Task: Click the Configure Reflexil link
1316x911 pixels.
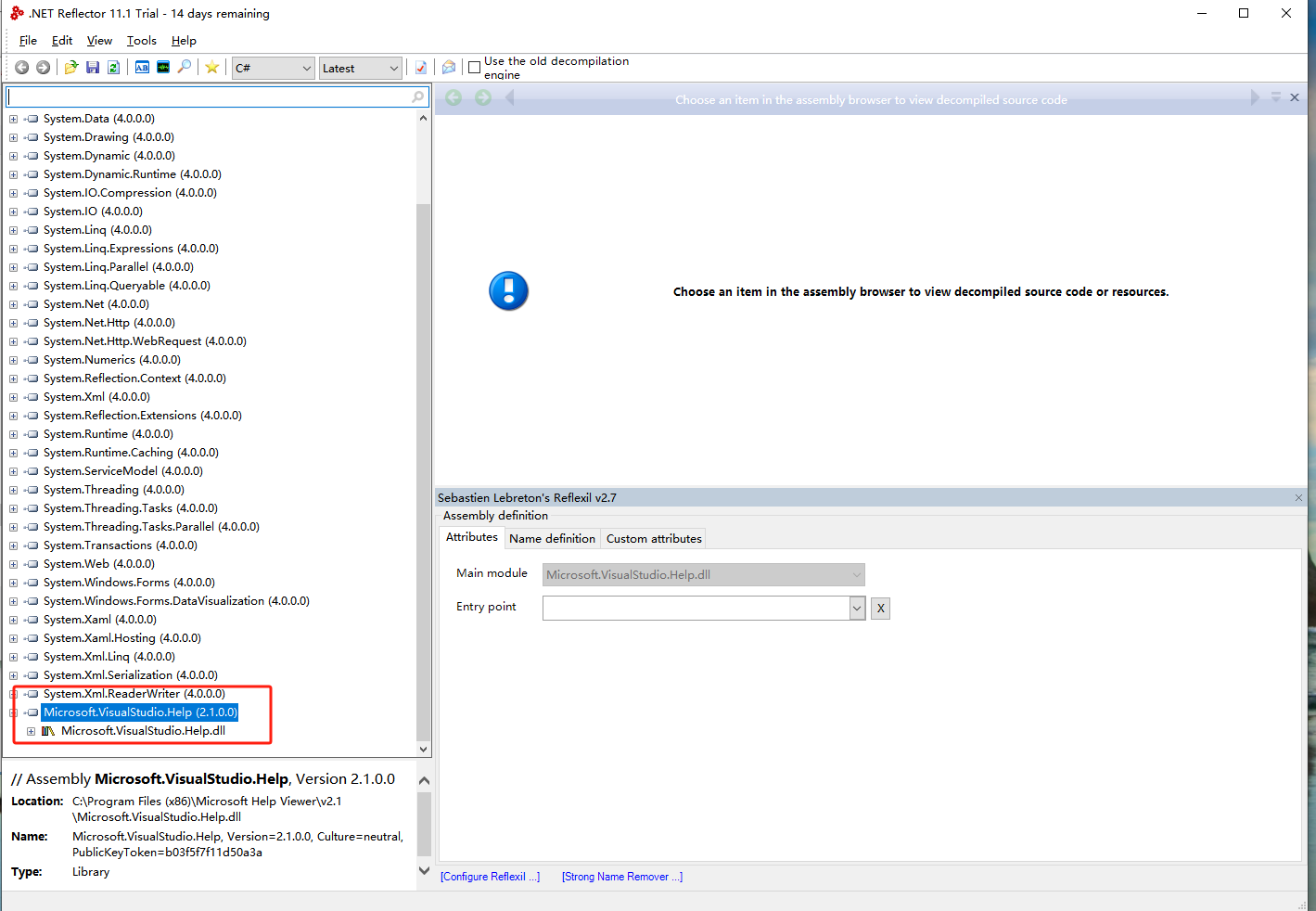Action: 490,877
